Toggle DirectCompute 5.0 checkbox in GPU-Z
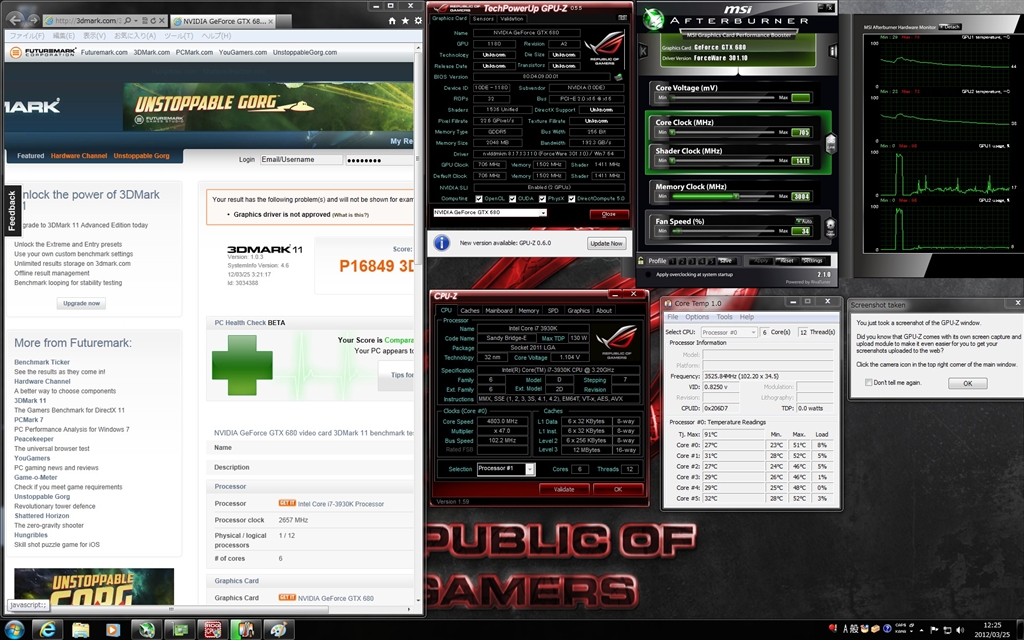This screenshot has height=640, width=1024. [x=571, y=199]
